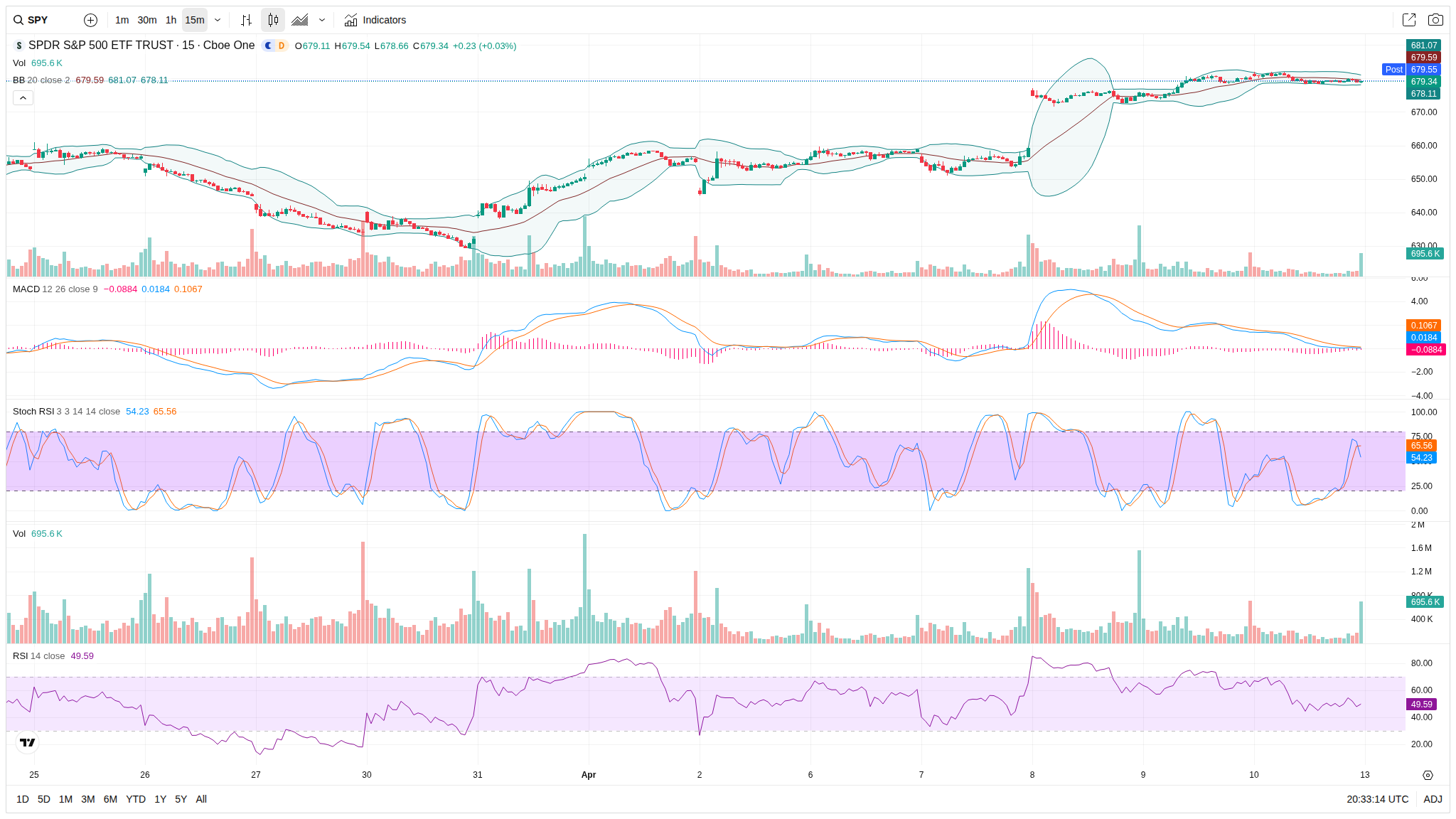Collapse the indicator legend chevron
This screenshot has height=819, width=1456.
pos(23,98)
